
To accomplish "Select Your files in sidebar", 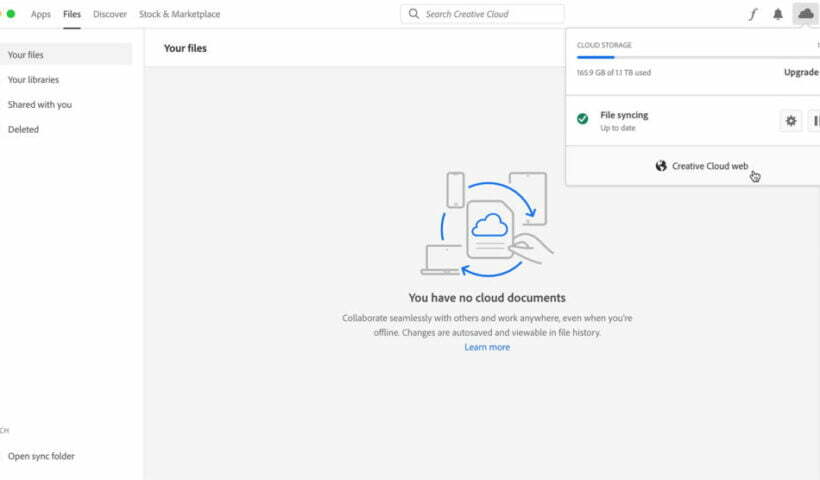I will 66,54.
